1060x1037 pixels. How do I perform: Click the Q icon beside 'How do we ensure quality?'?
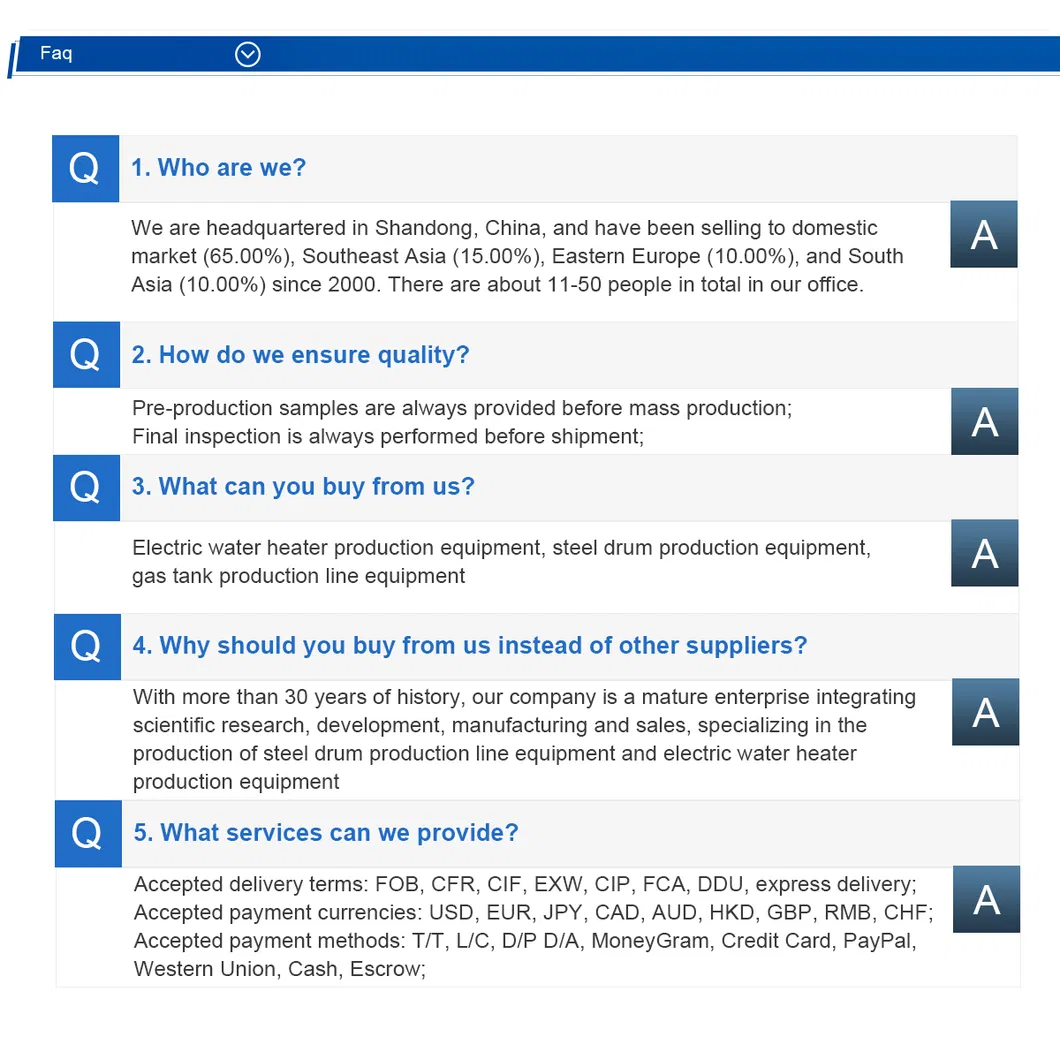coord(86,354)
